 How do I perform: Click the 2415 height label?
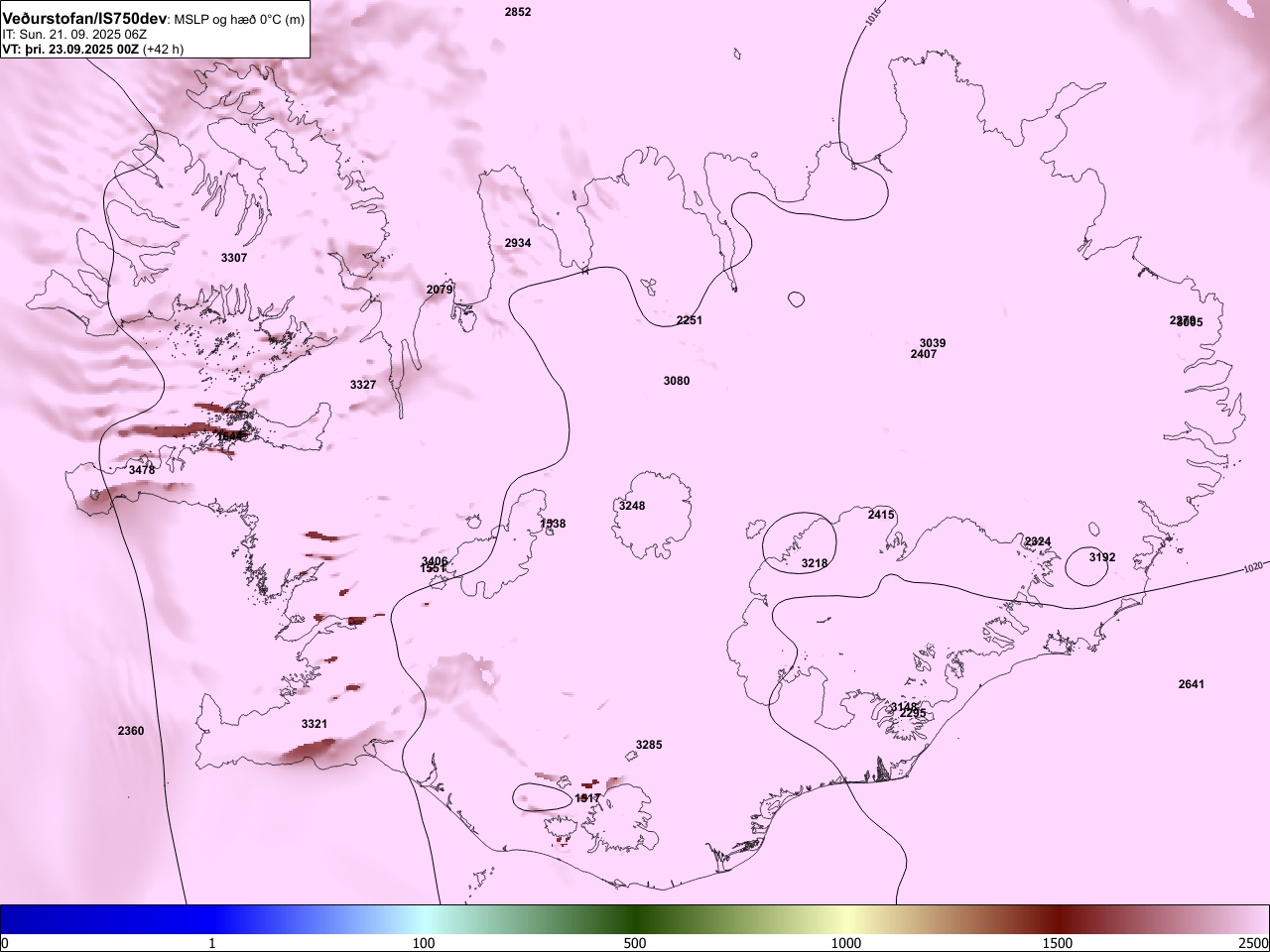[x=881, y=515]
